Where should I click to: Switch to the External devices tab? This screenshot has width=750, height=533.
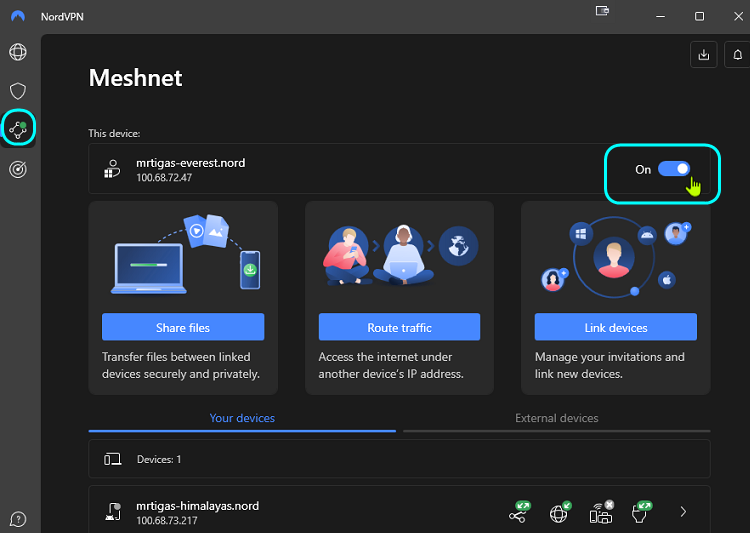tap(557, 418)
